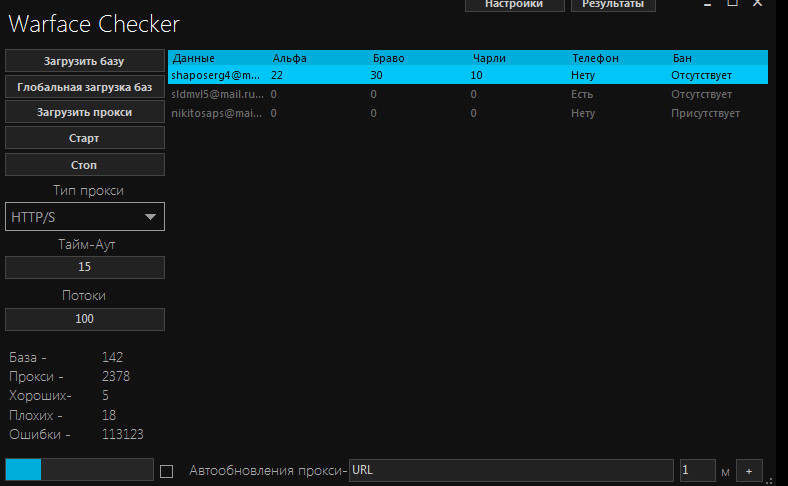Click Браво value 30 in shaposerg4 row

[376, 75]
